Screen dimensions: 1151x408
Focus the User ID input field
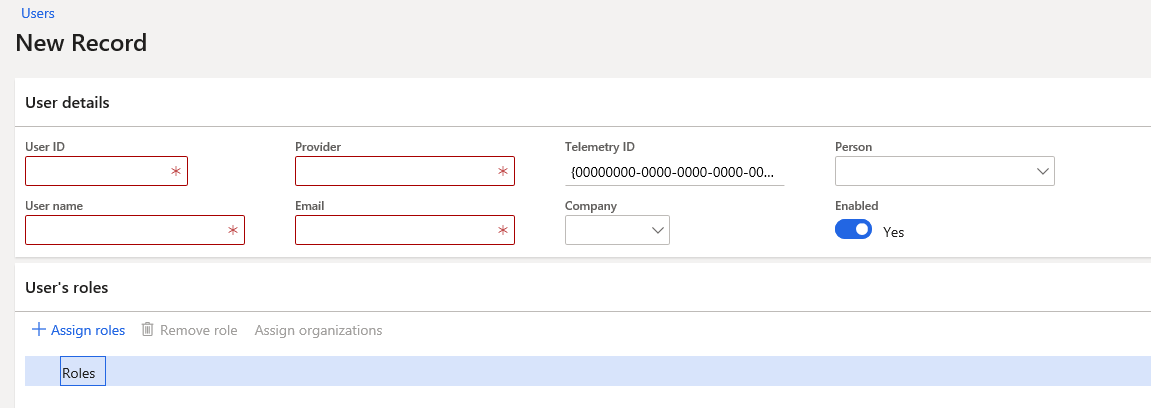point(97,172)
